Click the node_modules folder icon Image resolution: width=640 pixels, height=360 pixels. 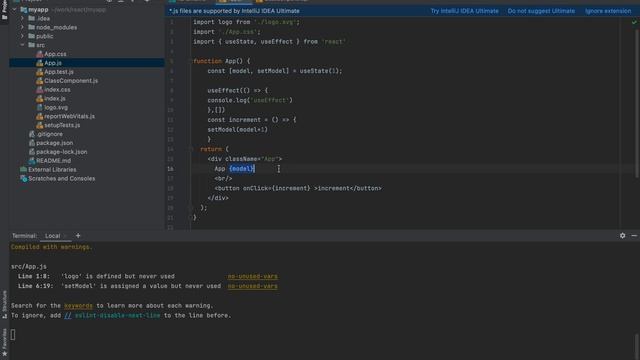31,27
